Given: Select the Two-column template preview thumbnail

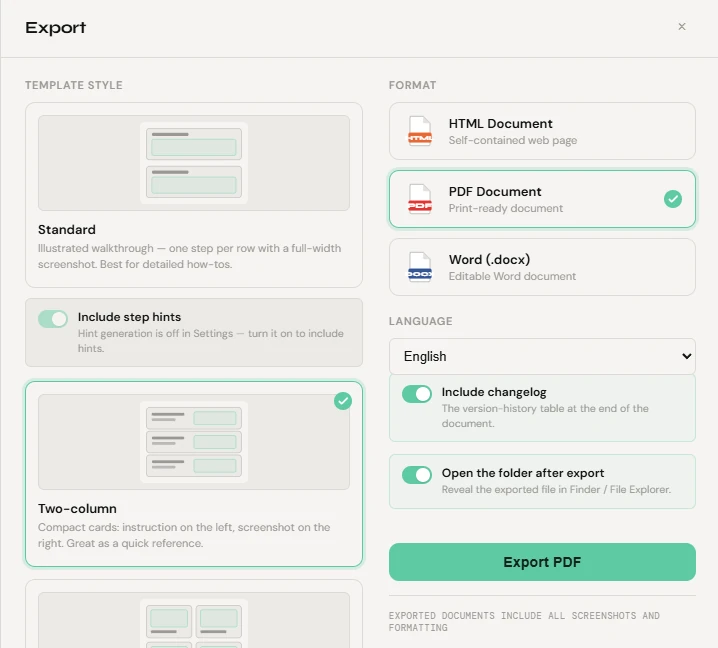Looking at the screenshot, I should (x=194, y=442).
